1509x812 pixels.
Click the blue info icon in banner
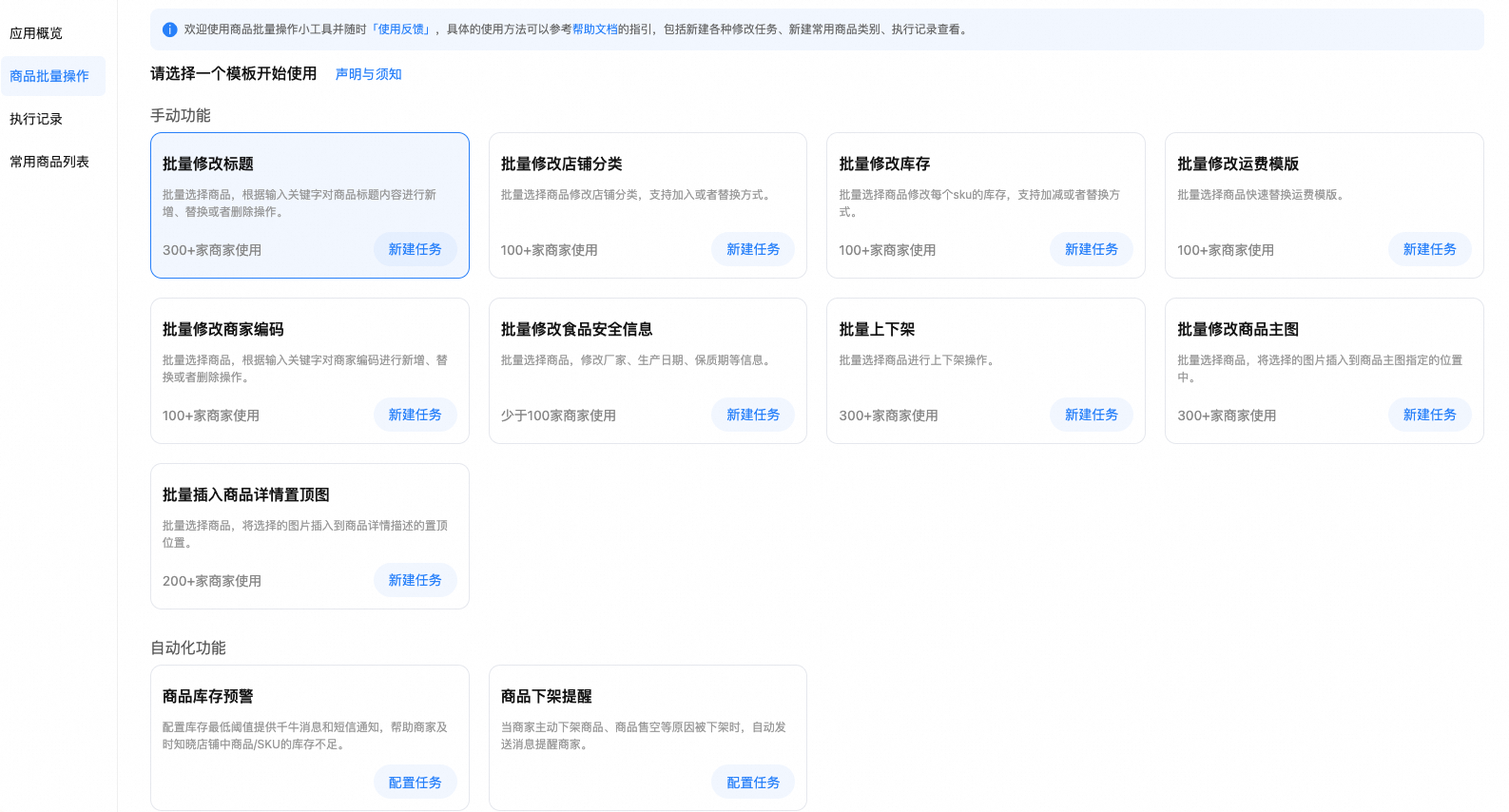[169, 29]
